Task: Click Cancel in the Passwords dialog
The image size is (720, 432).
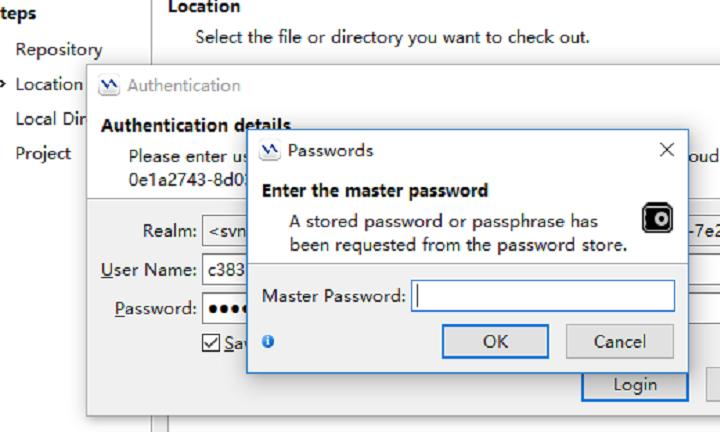Action: pyautogui.click(x=620, y=342)
